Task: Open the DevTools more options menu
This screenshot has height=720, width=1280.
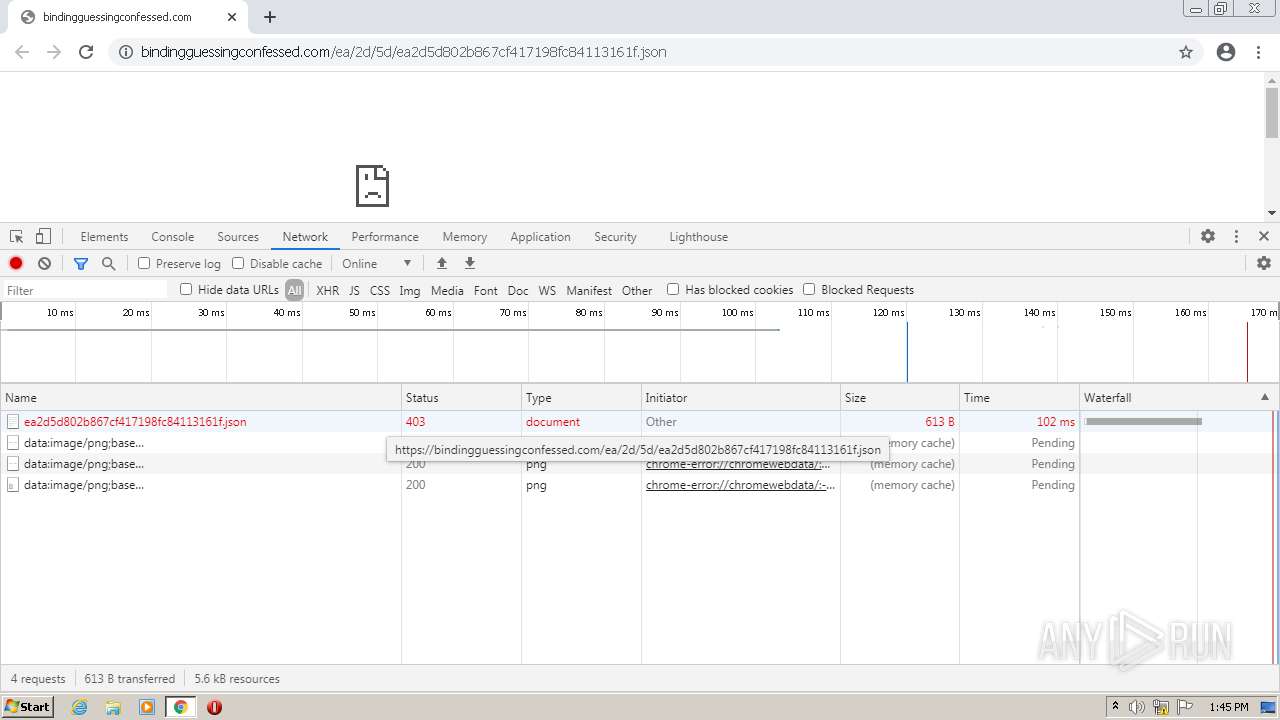Action: (1236, 237)
